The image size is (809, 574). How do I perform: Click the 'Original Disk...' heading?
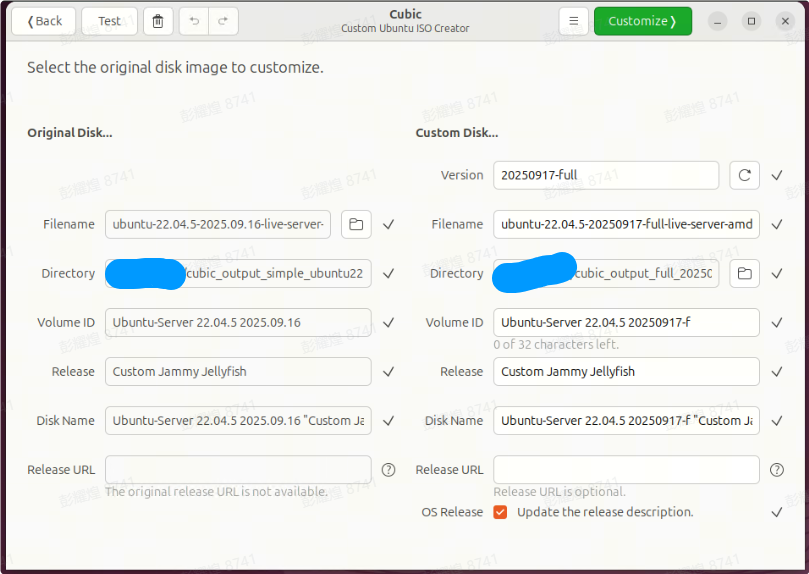coord(70,133)
